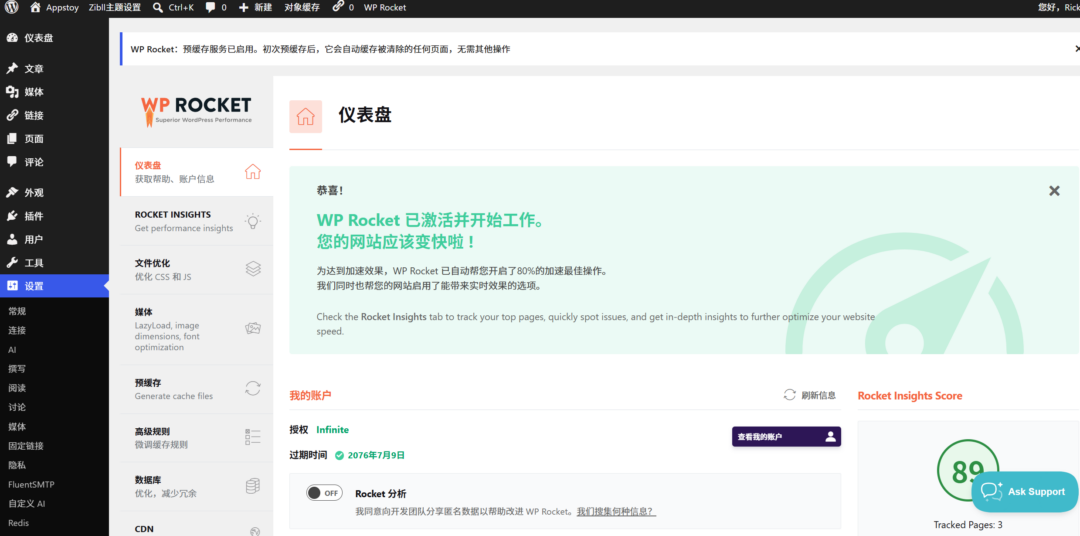
Task: Open the 文章 posts menu
Action: pos(54,69)
